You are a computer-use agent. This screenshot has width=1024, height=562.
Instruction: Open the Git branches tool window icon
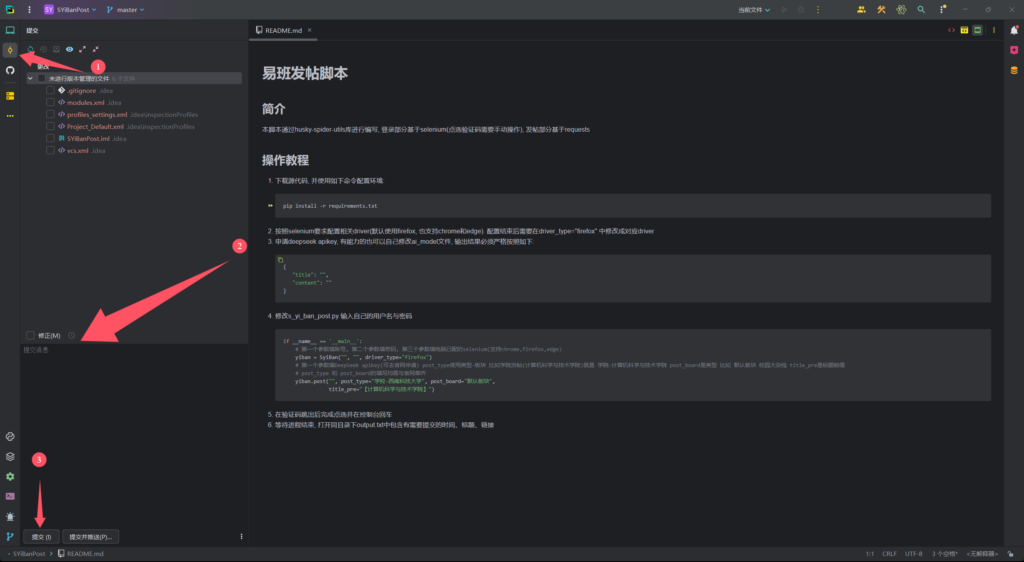click(x=10, y=536)
